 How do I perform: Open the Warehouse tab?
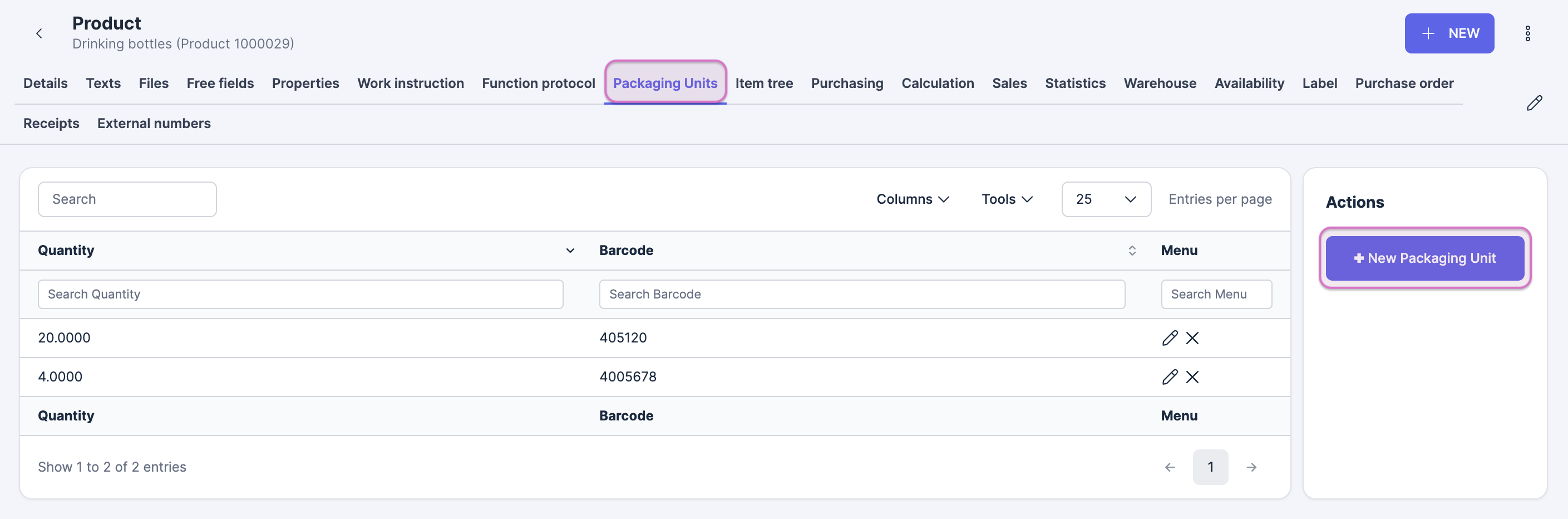tap(1160, 84)
